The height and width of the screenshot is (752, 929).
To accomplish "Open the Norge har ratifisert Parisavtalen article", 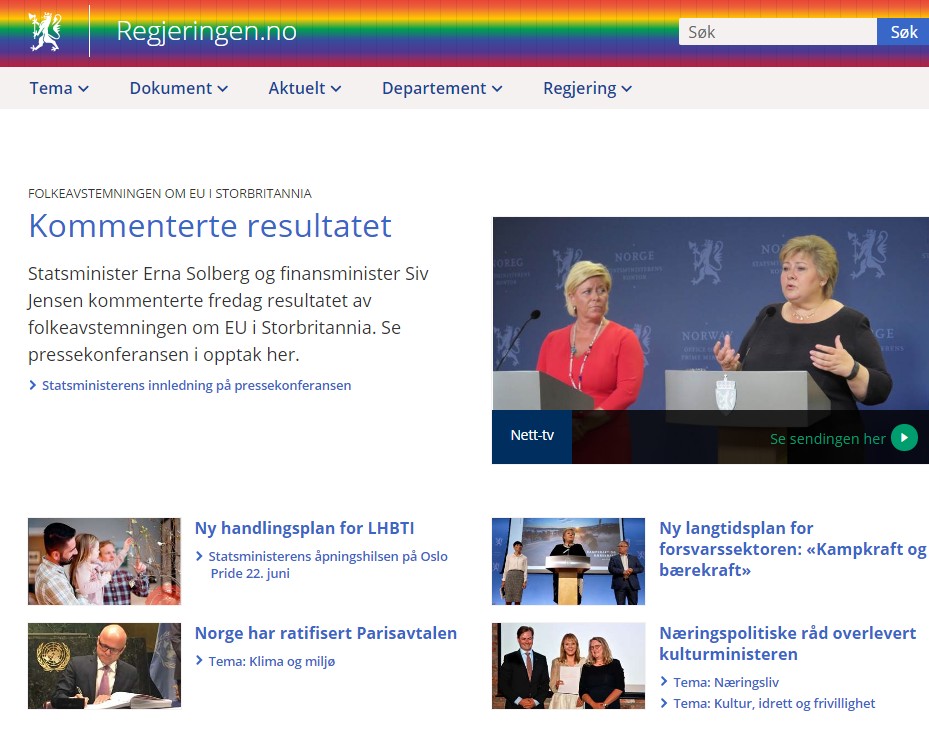I will 325,633.
